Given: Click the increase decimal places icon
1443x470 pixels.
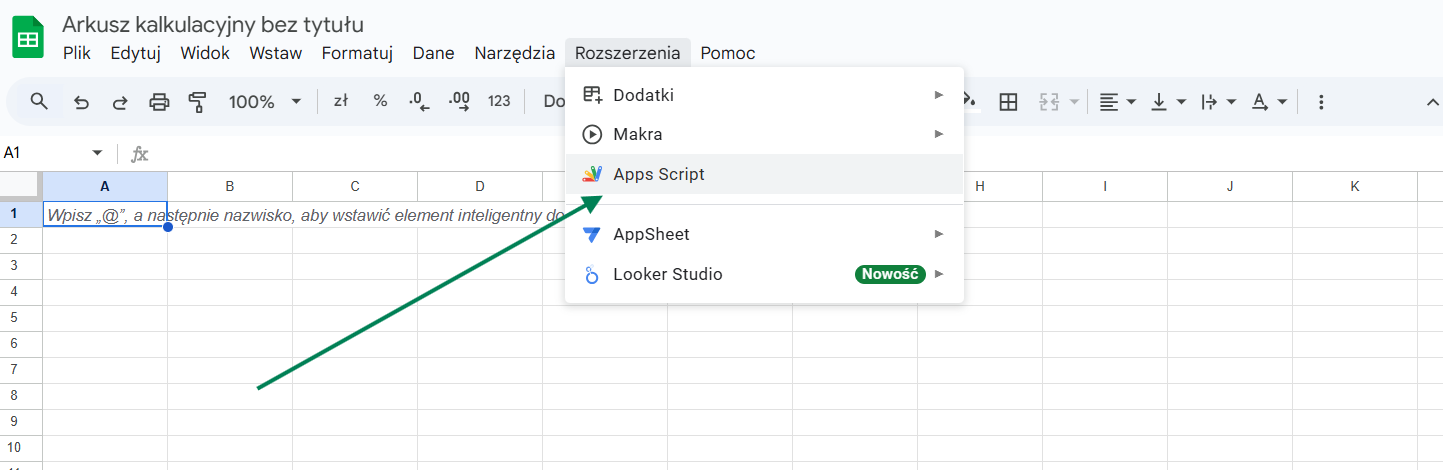Looking at the screenshot, I should pos(459,101).
